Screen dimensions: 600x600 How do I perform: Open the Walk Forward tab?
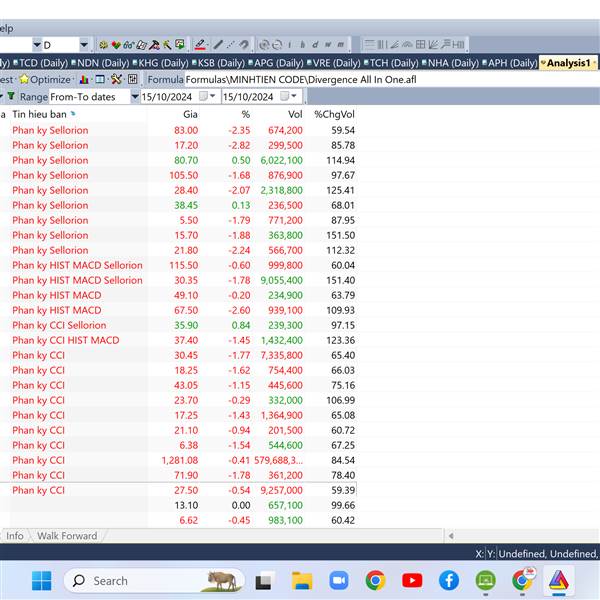[x=67, y=536]
